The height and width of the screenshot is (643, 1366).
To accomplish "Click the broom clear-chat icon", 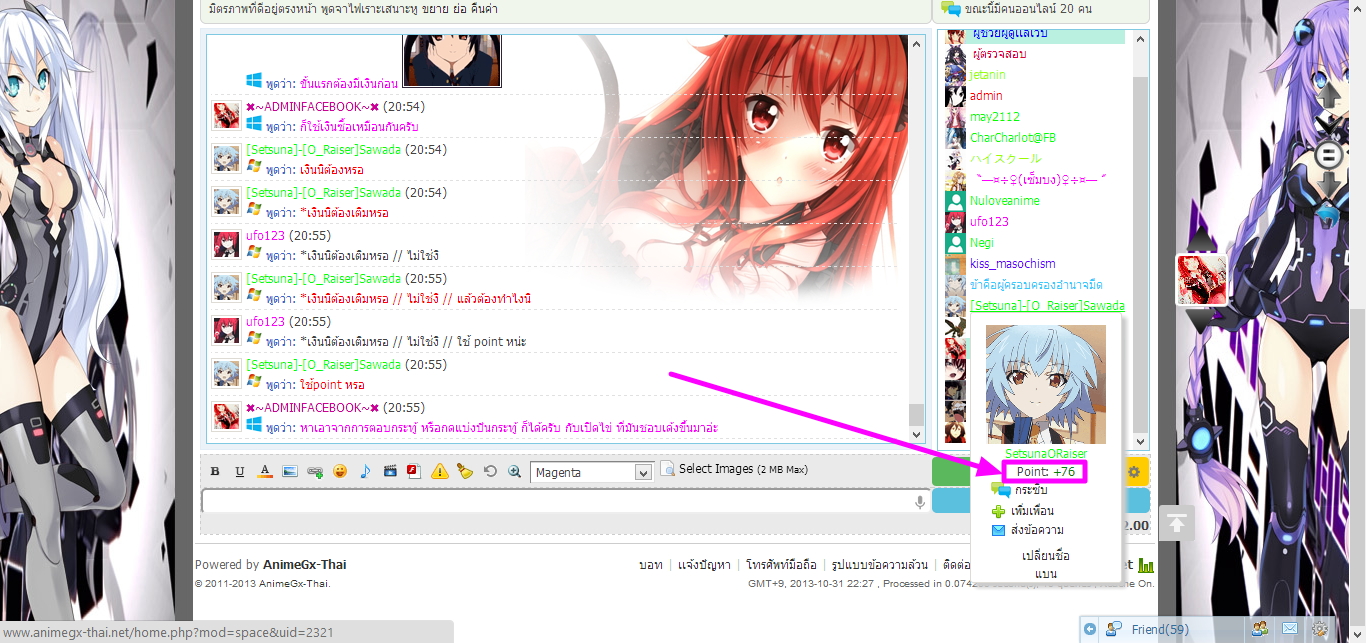I will (x=465, y=471).
